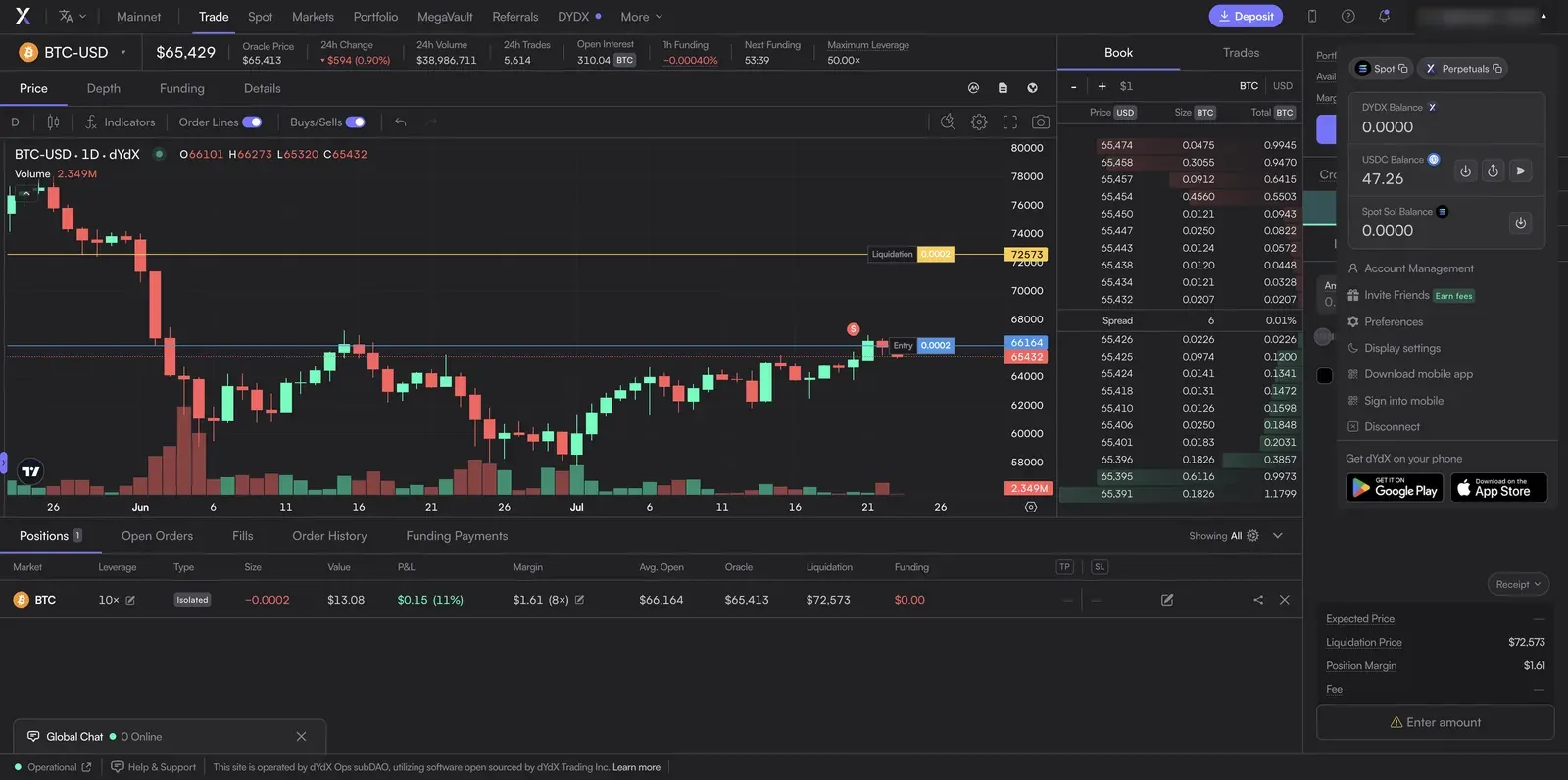Increase order book grouping with plus
The width and height of the screenshot is (1568, 780).
click(1102, 86)
